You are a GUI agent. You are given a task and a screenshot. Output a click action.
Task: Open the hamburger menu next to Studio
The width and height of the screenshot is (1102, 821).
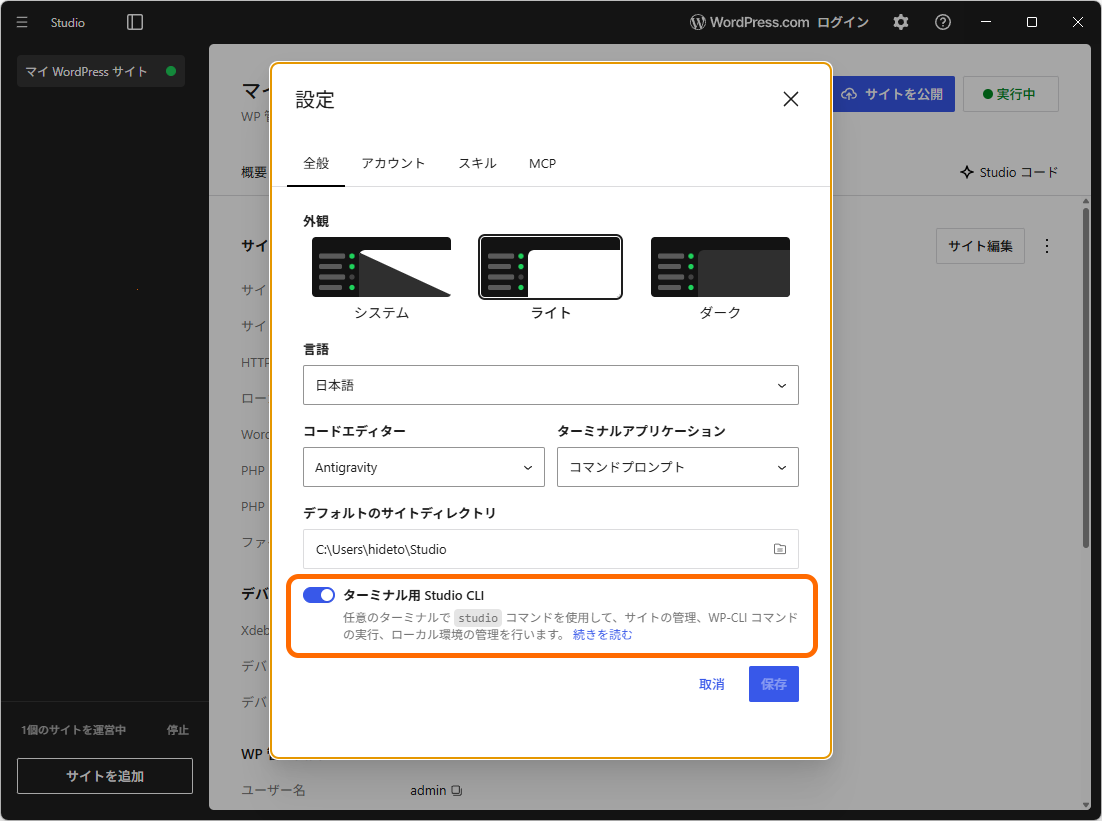pyautogui.click(x=22, y=22)
